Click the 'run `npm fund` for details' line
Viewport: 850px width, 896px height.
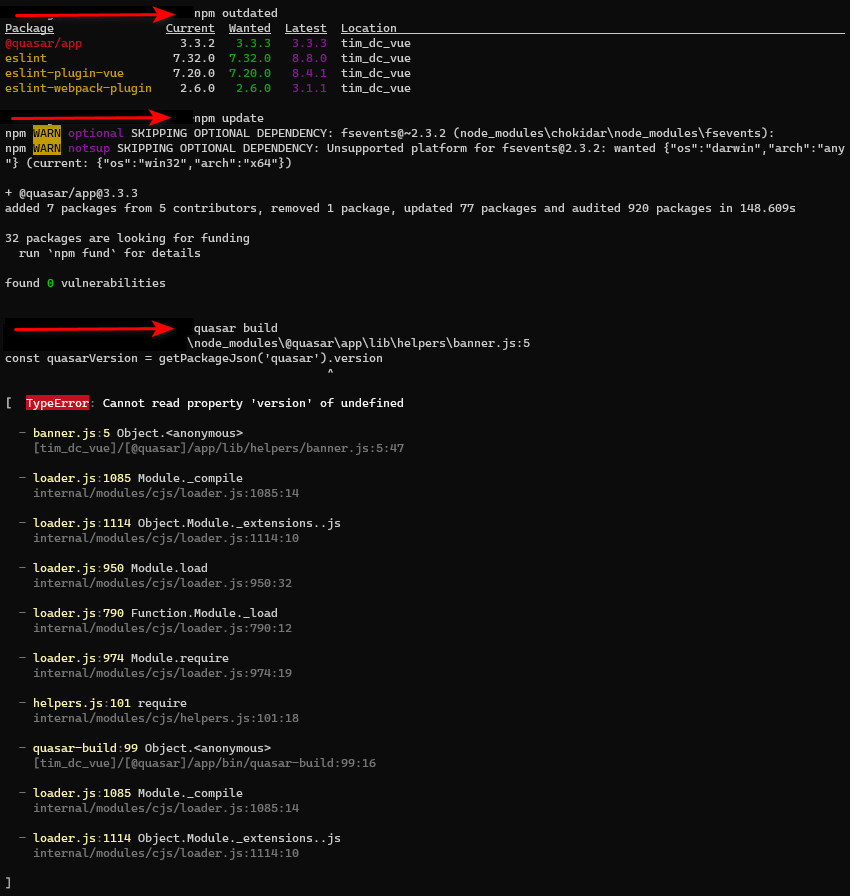110,253
